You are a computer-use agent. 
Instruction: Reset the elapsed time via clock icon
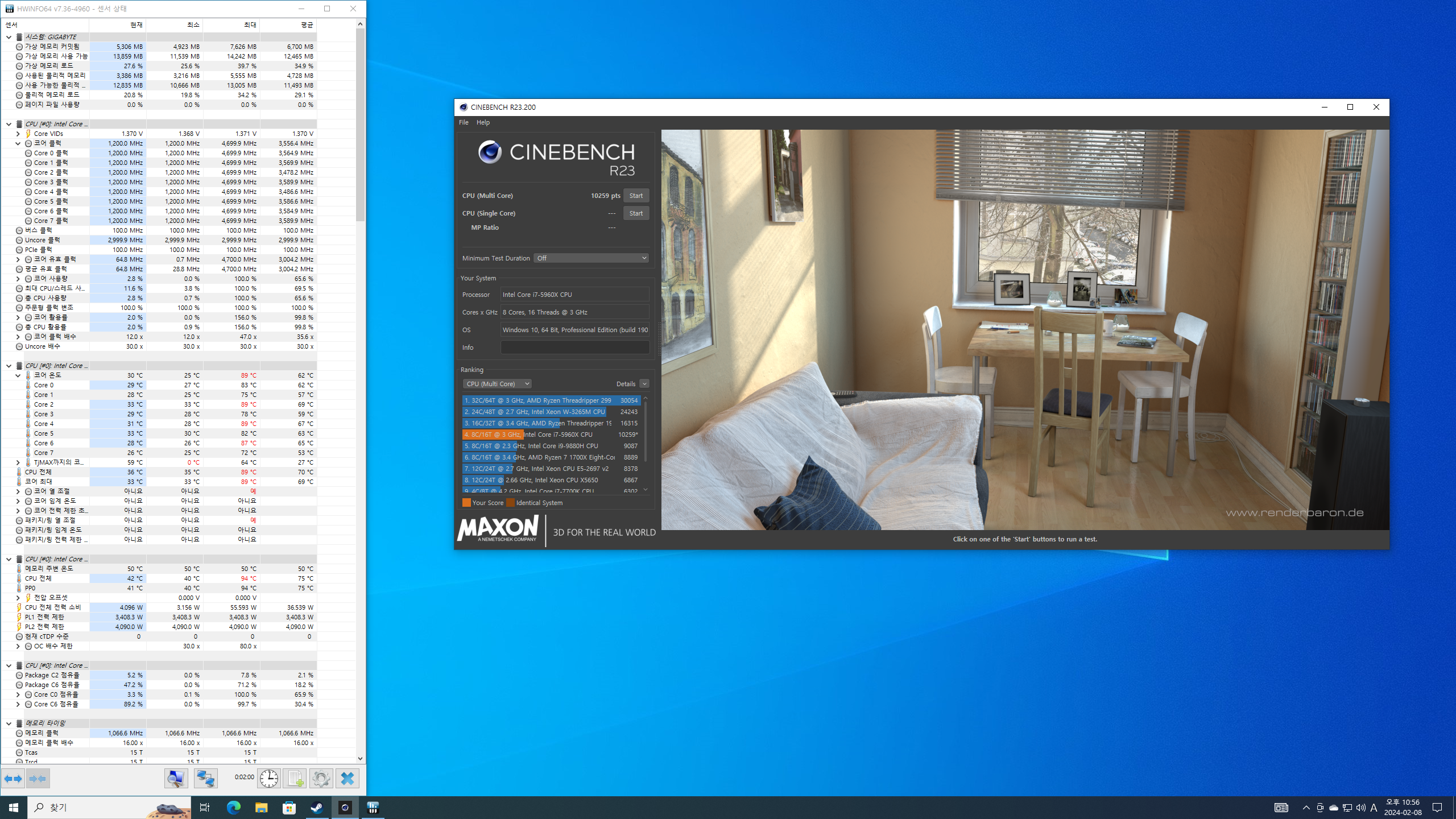269,779
